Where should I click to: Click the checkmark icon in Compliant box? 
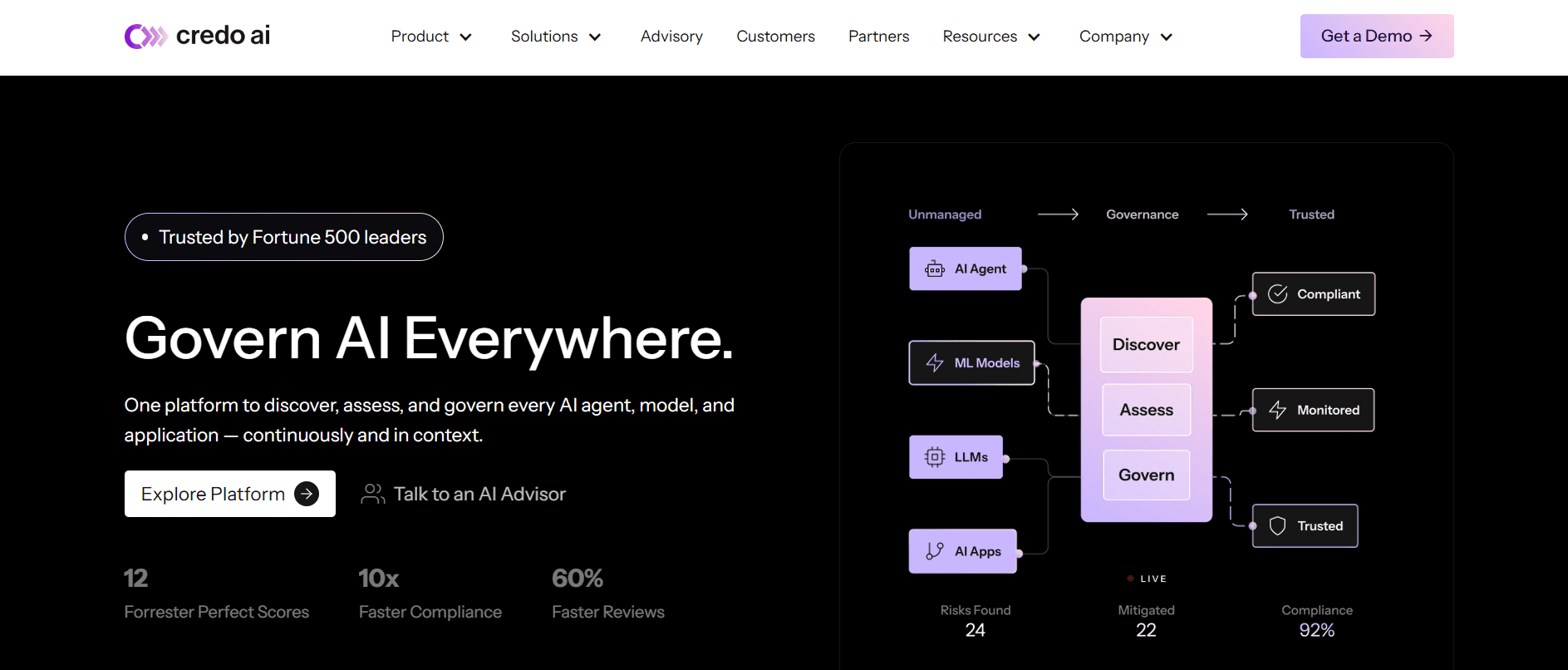pyautogui.click(x=1278, y=294)
